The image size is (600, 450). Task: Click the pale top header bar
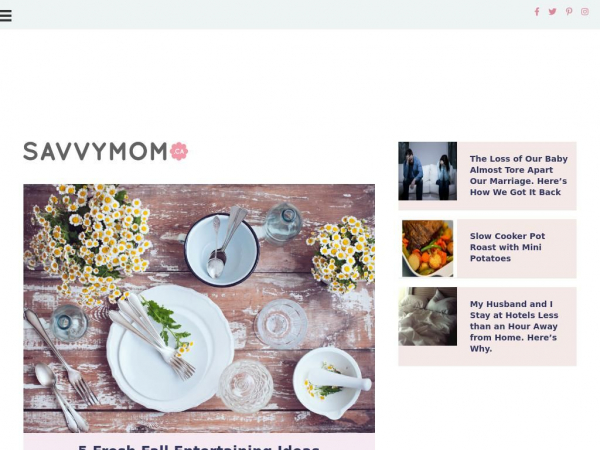[x=268, y=15]
